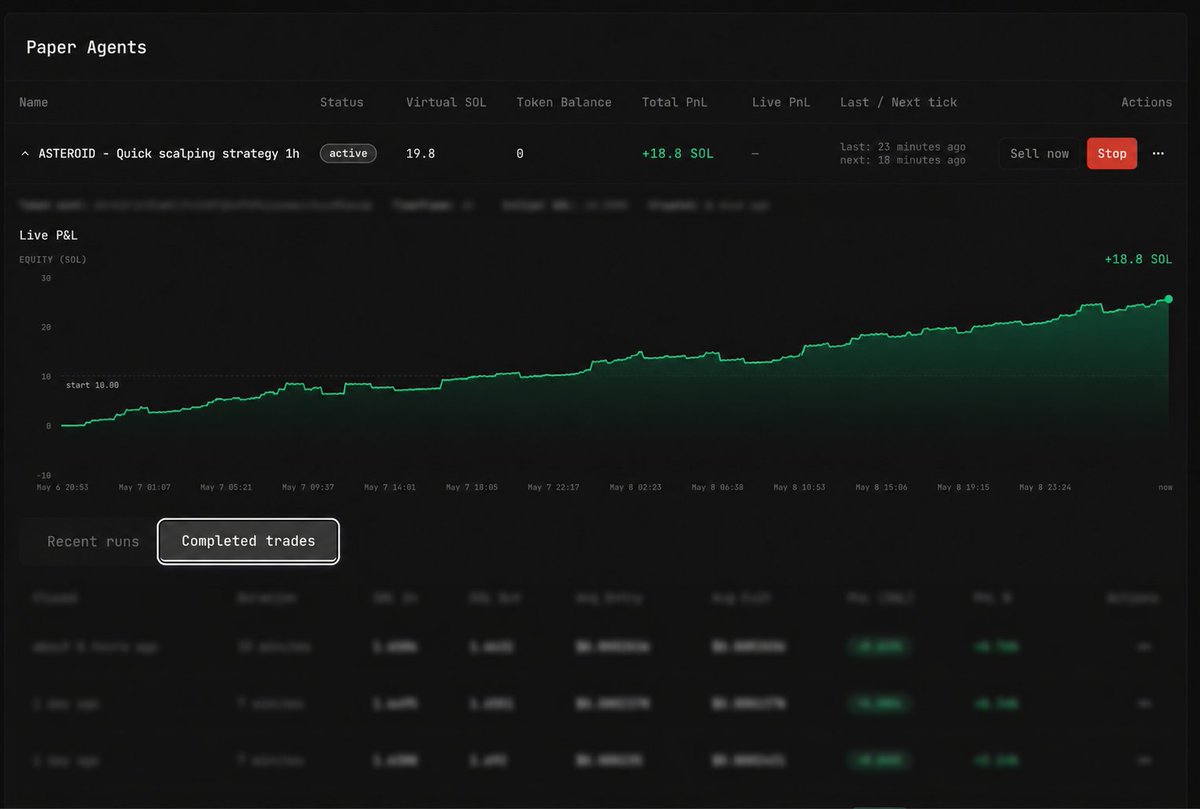
Task: Click the Actions column header
Action: pyautogui.click(x=1146, y=102)
